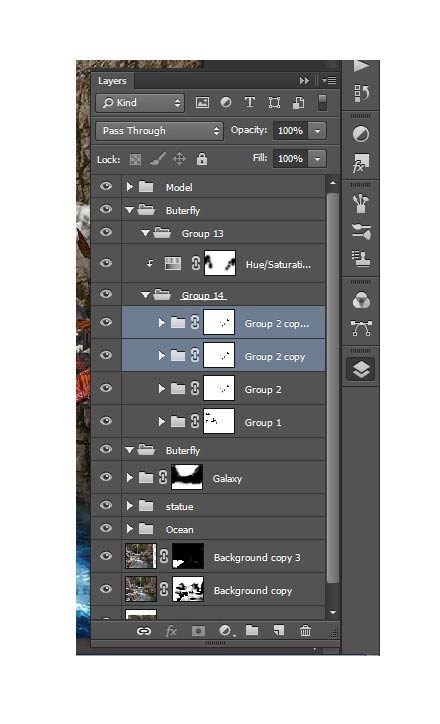This screenshot has height=724, width=440.
Task: Add a layer style via fx icon
Action: click(171, 631)
